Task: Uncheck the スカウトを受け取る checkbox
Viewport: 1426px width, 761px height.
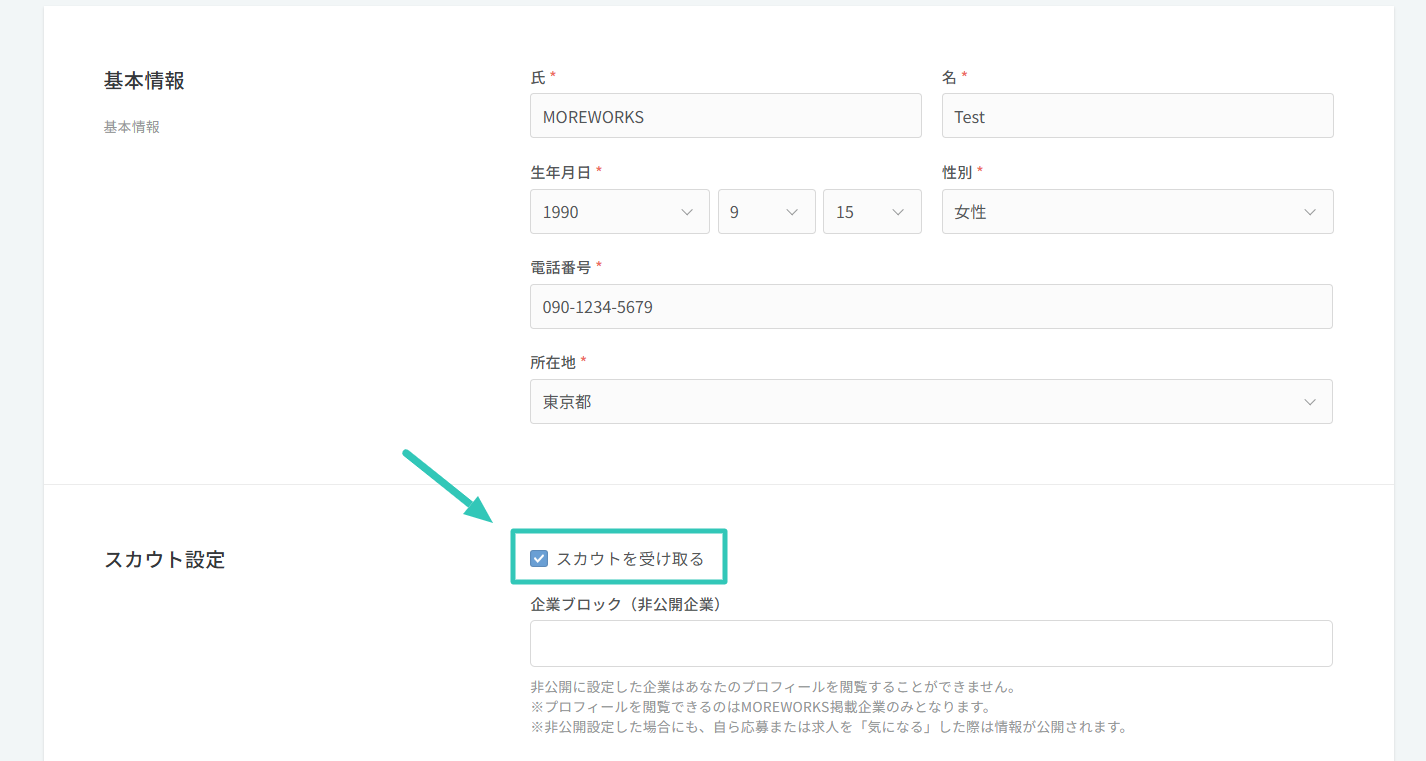Action: coord(539,559)
